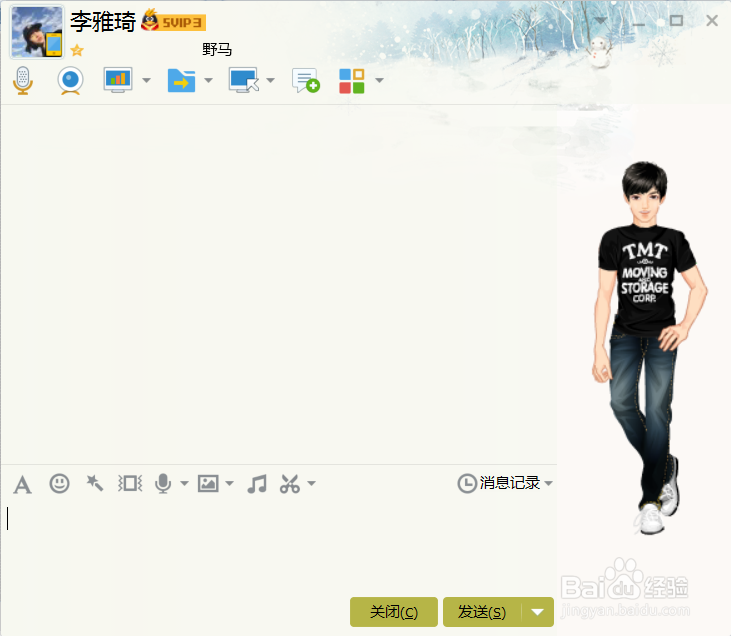Expand the apps dropdown arrow
The image size is (731, 636).
(379, 80)
